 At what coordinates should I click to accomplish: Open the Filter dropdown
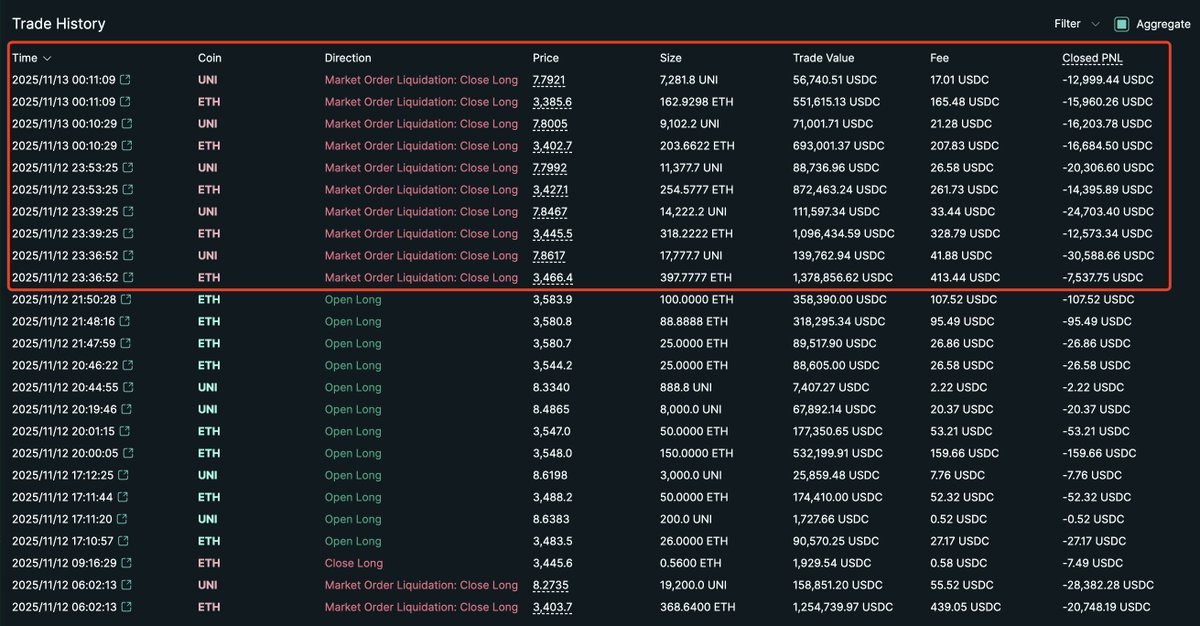tap(1077, 24)
